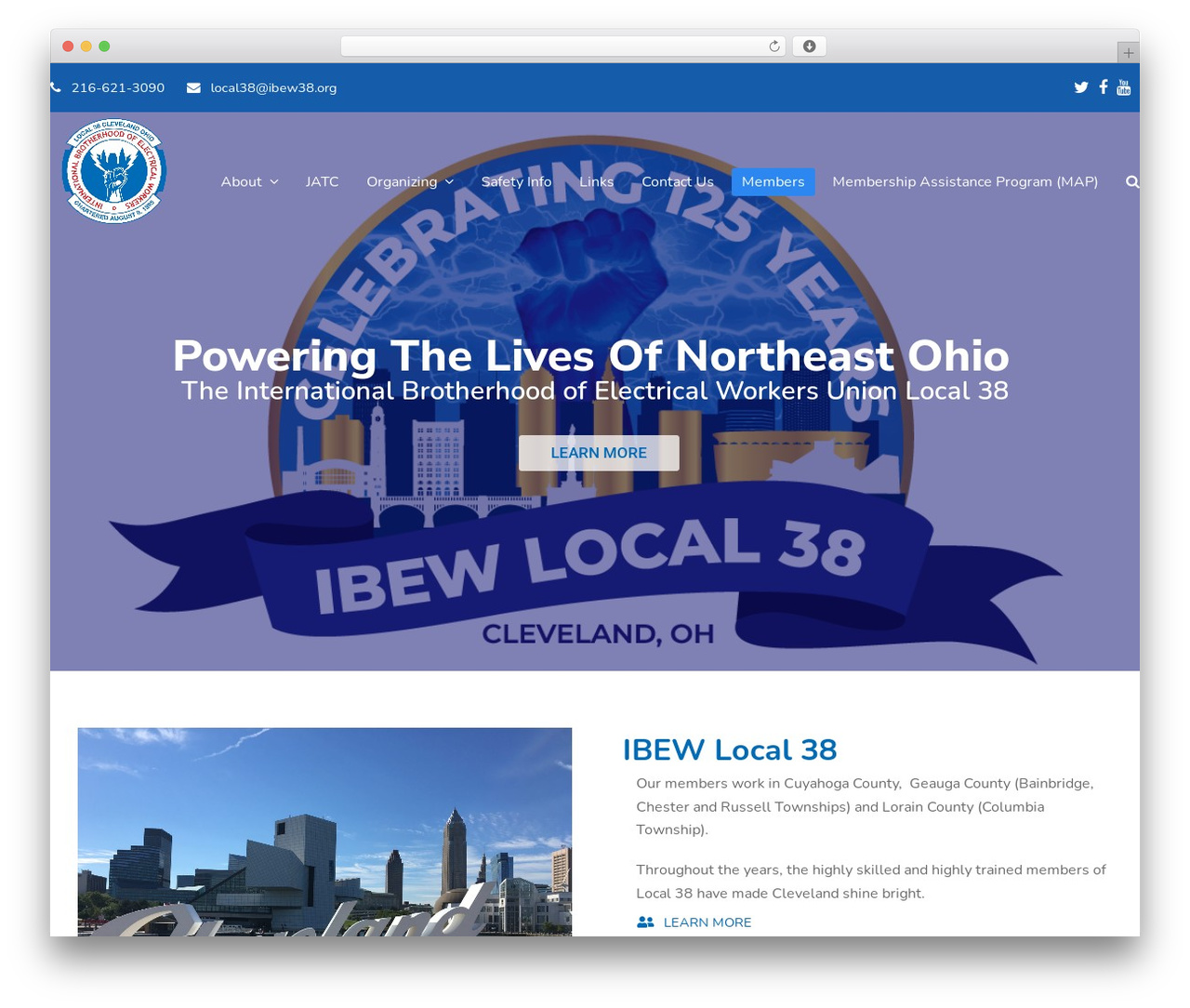The image size is (1190, 1008).
Task: Open the JATC menu item
Action: (322, 182)
